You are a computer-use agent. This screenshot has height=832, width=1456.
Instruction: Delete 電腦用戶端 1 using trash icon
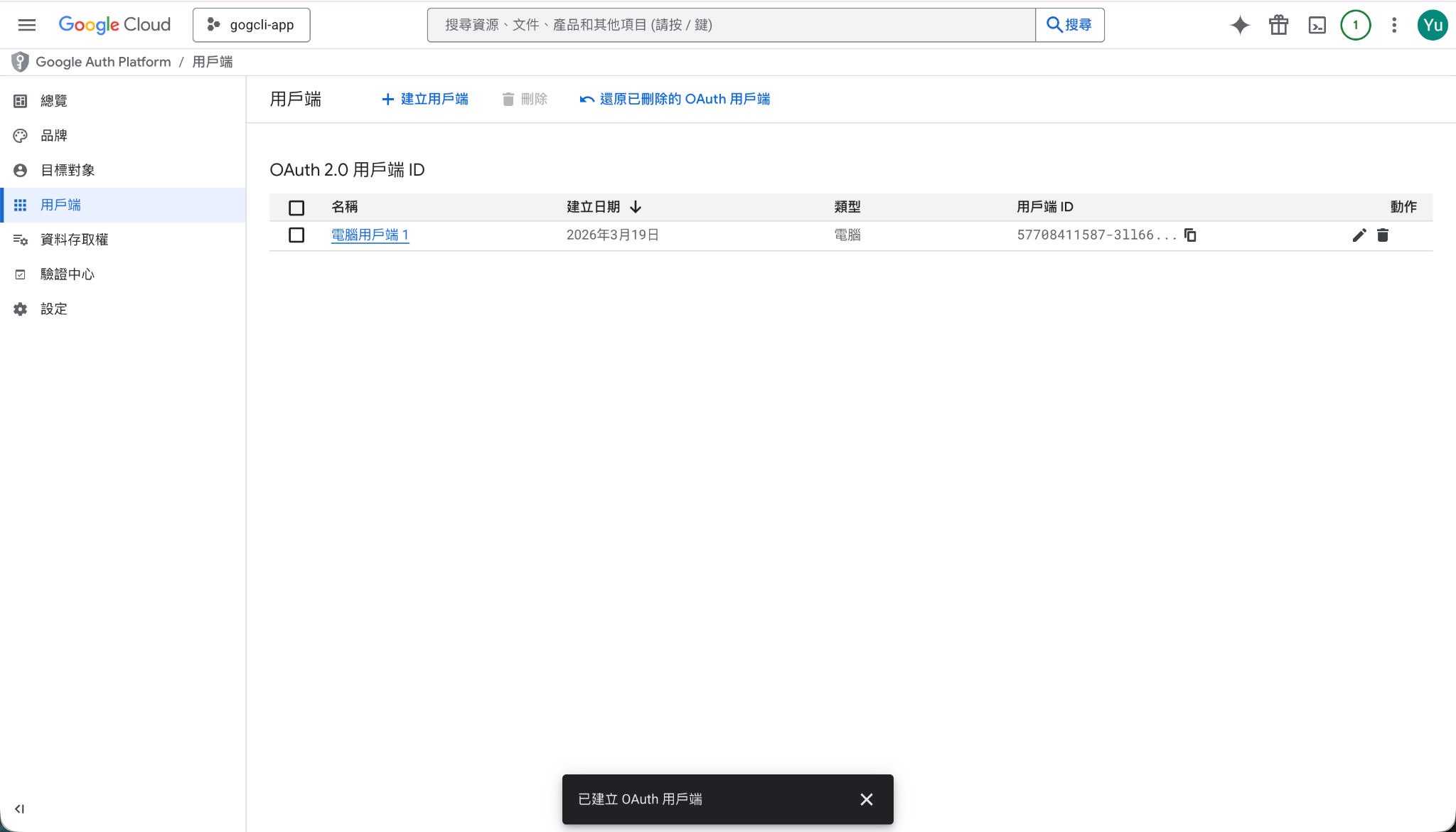[x=1383, y=235]
